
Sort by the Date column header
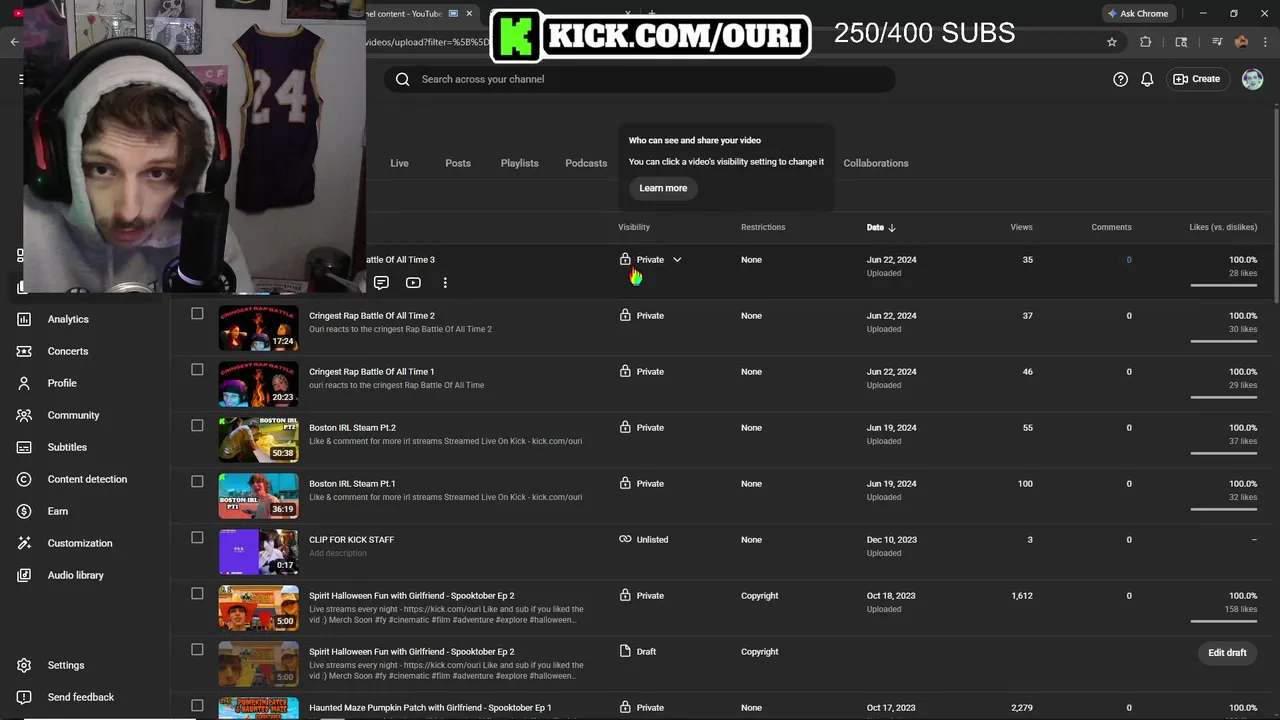coord(881,227)
